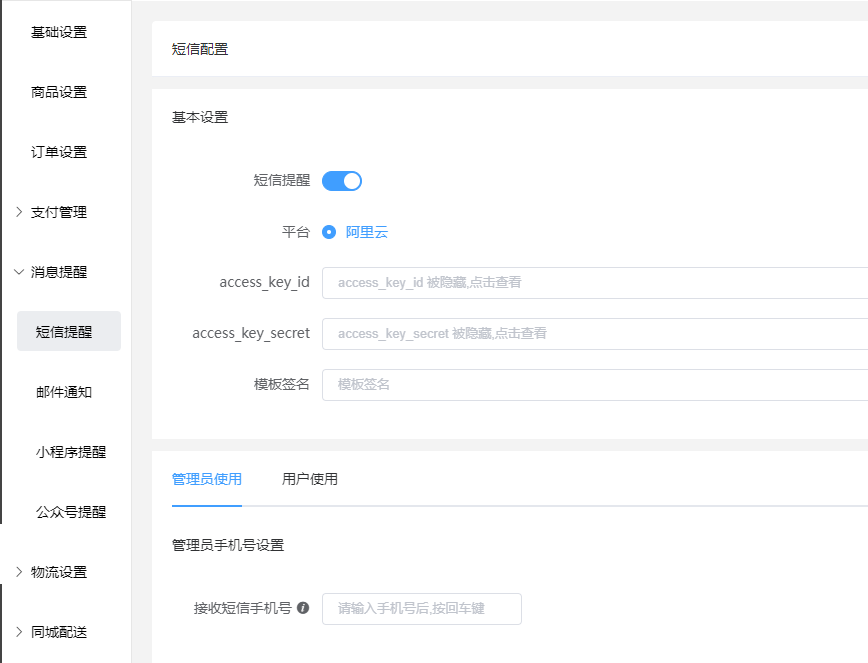Open the 订单设置 sidebar item
The height and width of the screenshot is (663, 868).
[x=59, y=152]
